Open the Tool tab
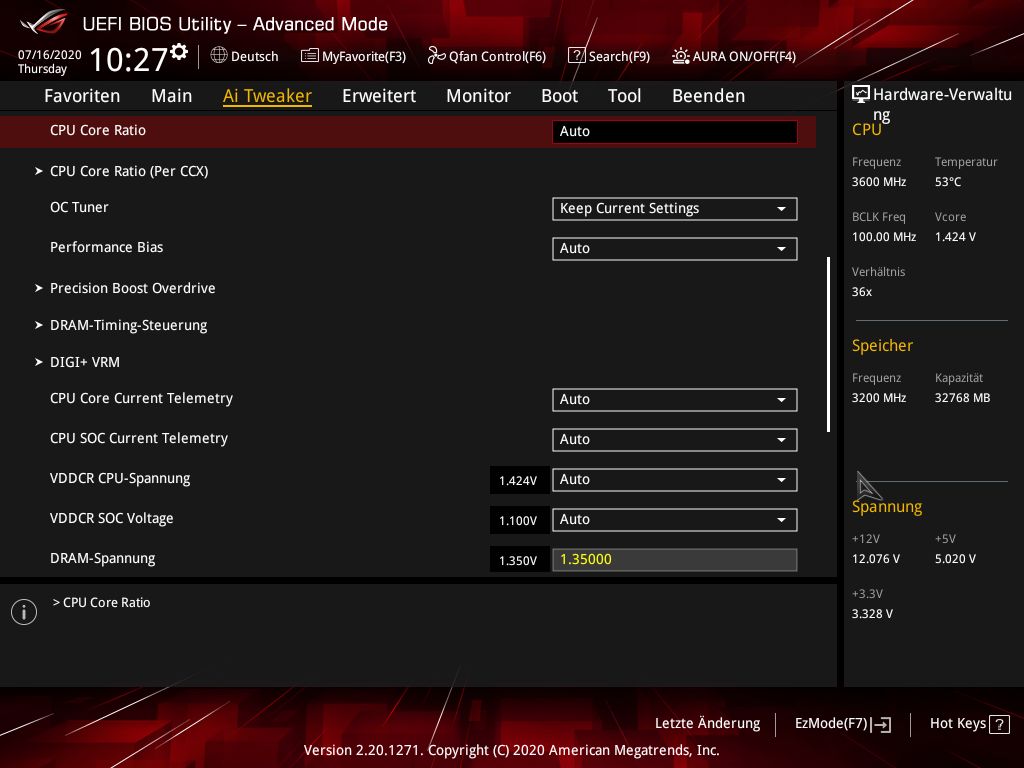The height and width of the screenshot is (768, 1024). point(624,96)
